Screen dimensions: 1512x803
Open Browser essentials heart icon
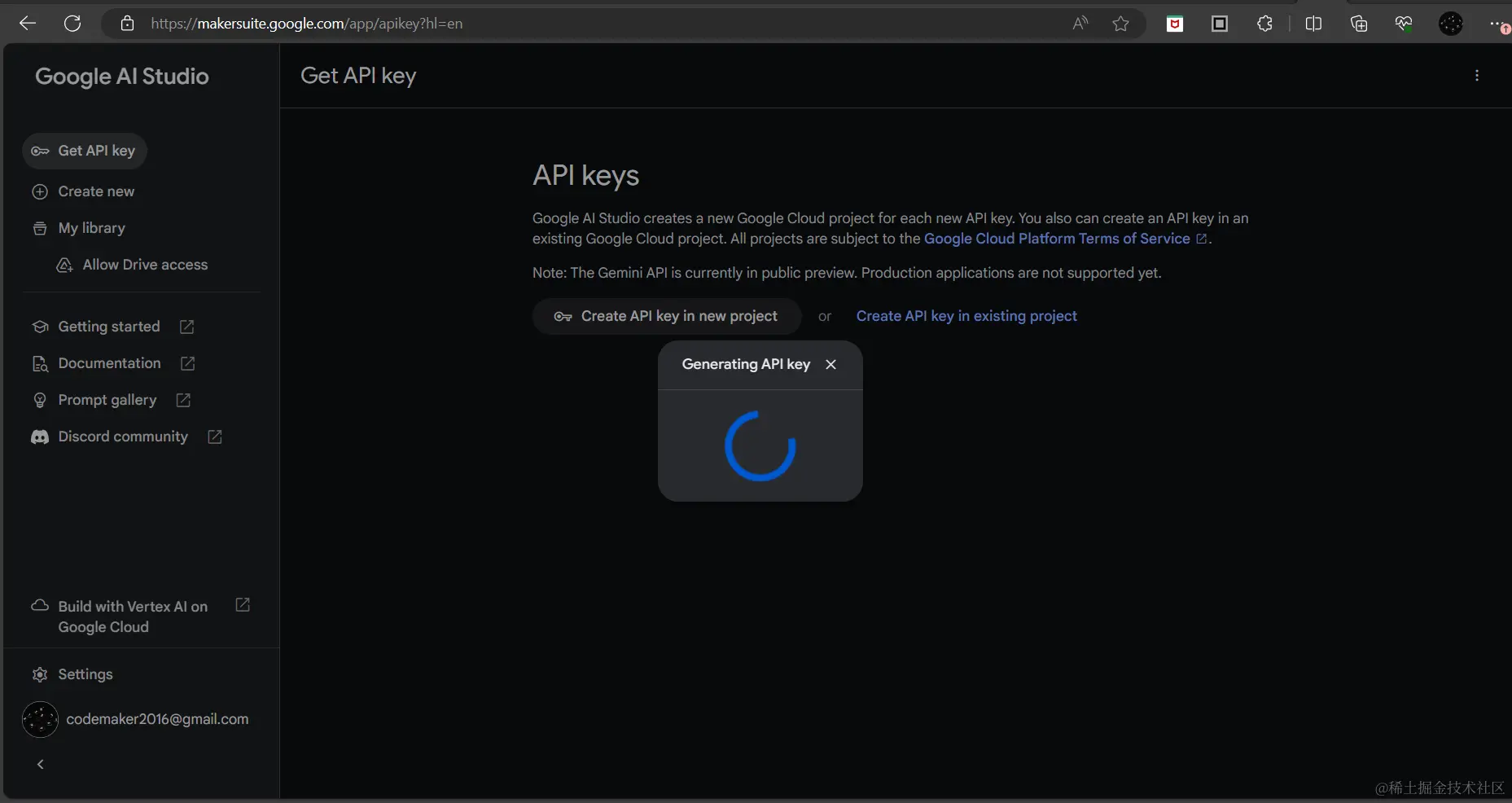pyautogui.click(x=1404, y=24)
